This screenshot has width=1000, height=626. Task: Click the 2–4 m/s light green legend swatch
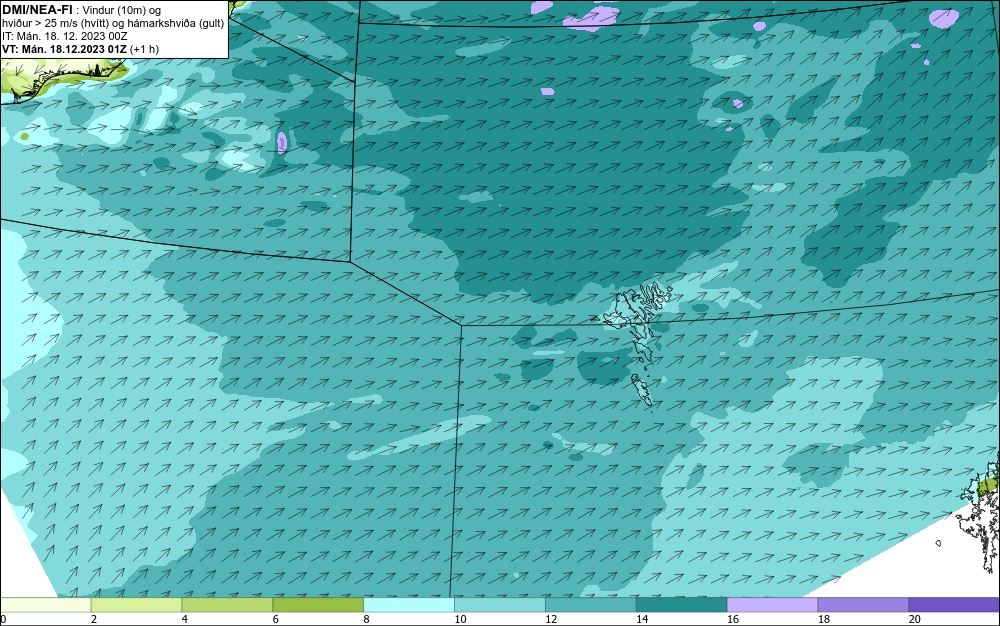tap(136, 604)
